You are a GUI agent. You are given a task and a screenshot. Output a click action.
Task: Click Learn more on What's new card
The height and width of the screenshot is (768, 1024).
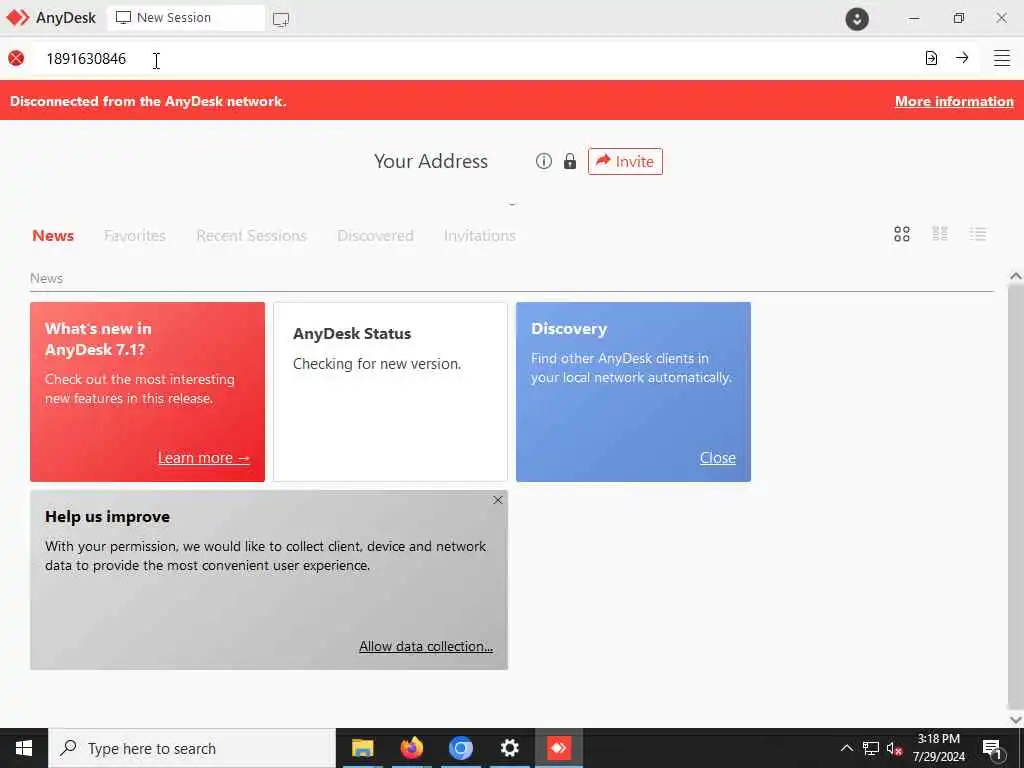(x=204, y=458)
